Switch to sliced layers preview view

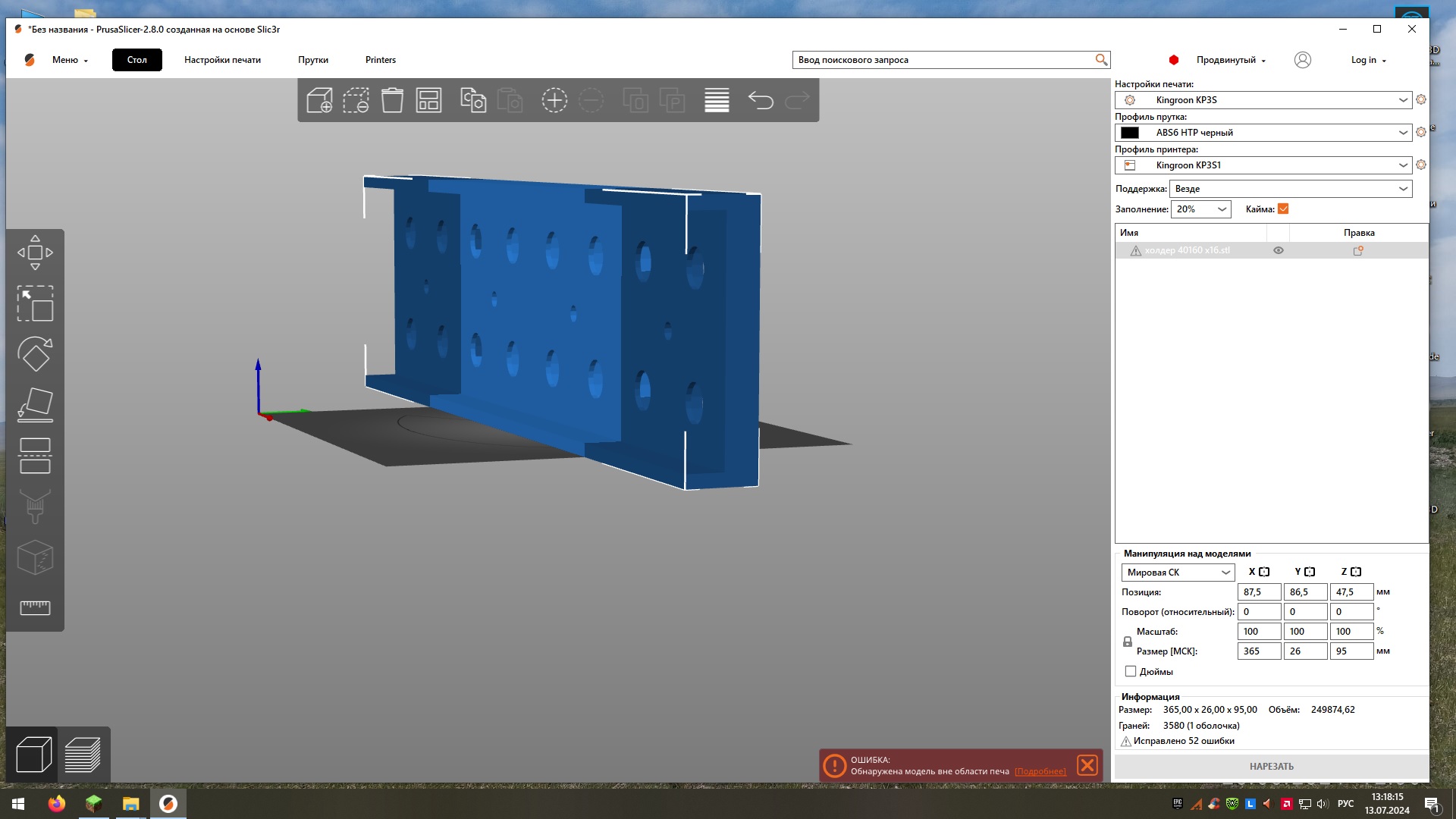83,755
